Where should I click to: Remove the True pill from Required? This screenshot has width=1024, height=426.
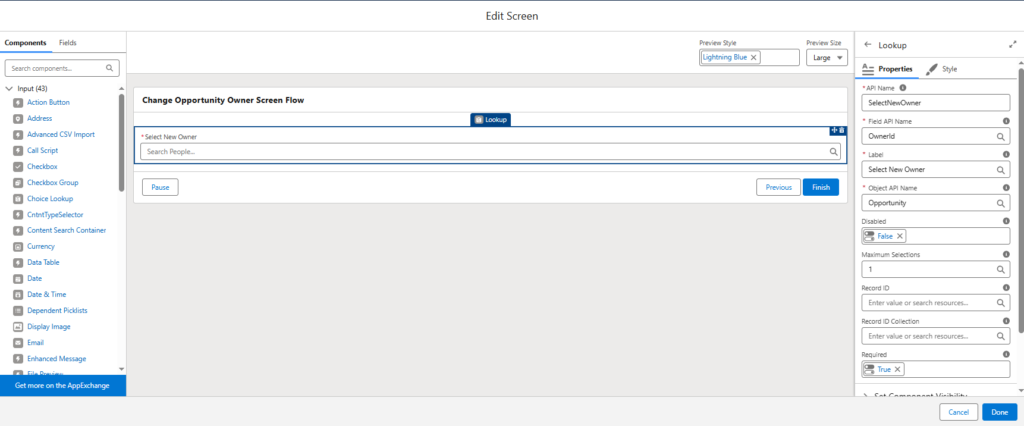[x=898, y=369]
